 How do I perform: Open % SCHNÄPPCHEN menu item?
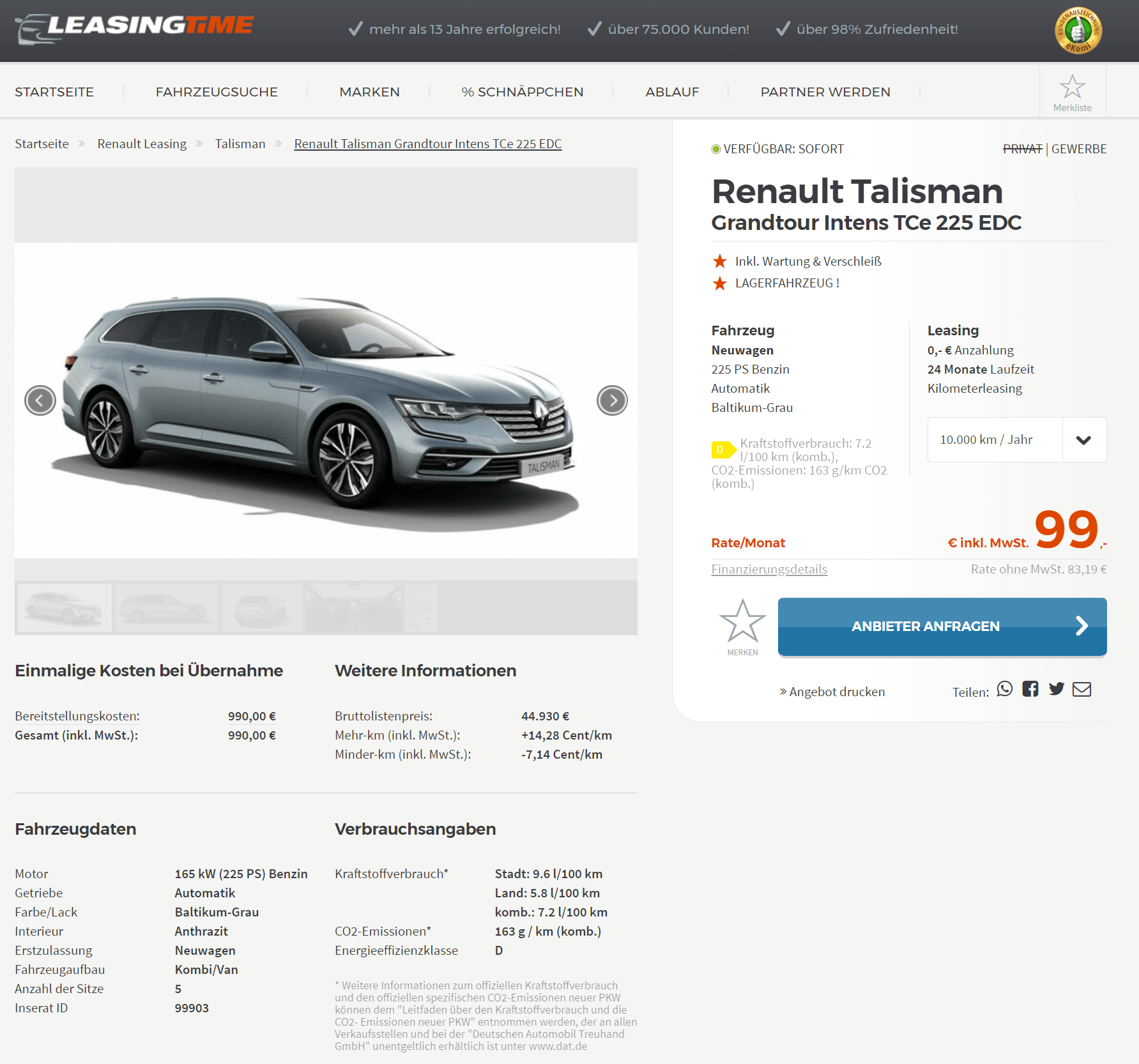pyautogui.click(x=522, y=92)
